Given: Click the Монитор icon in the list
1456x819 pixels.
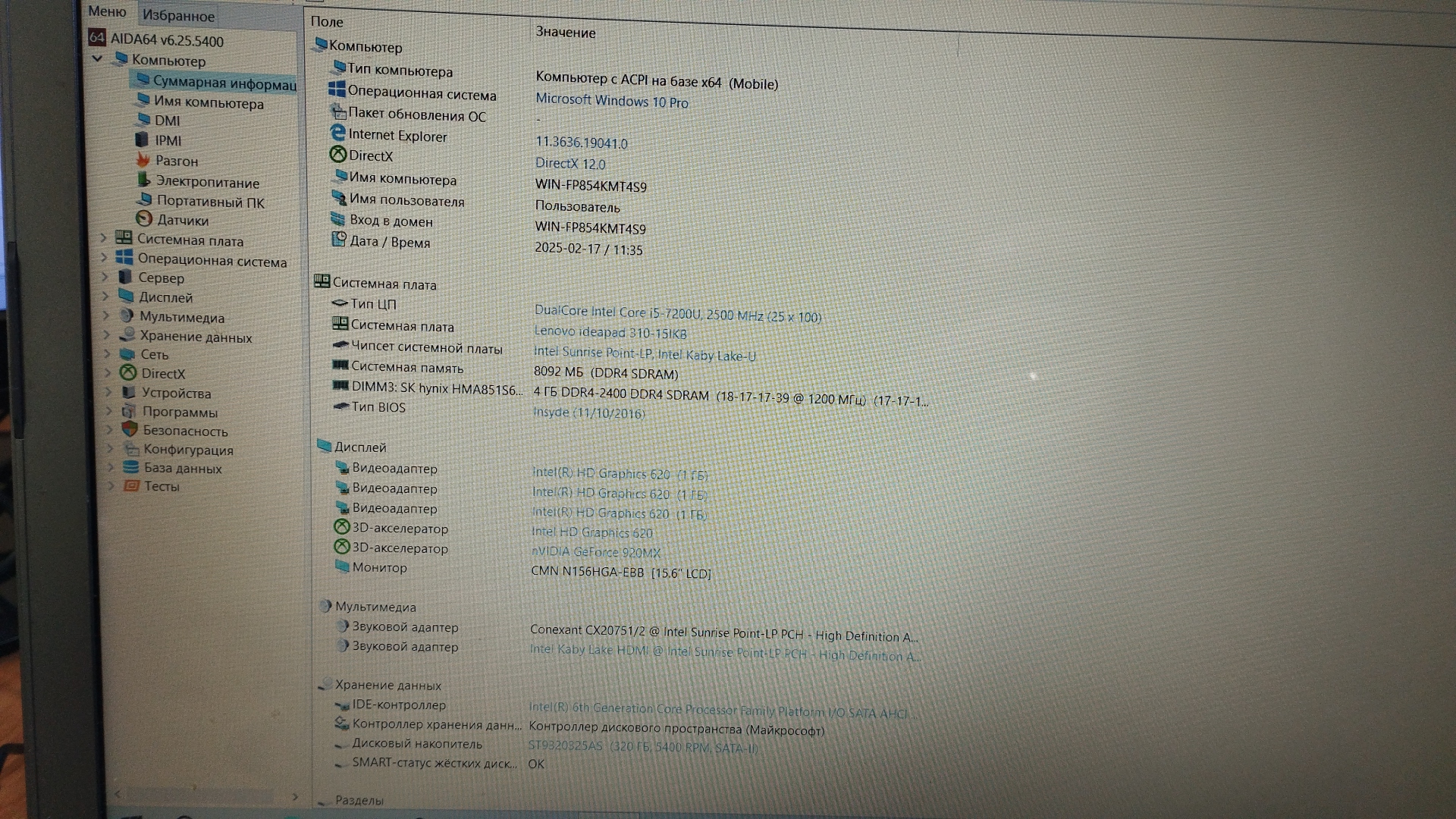Looking at the screenshot, I should coord(341,566).
